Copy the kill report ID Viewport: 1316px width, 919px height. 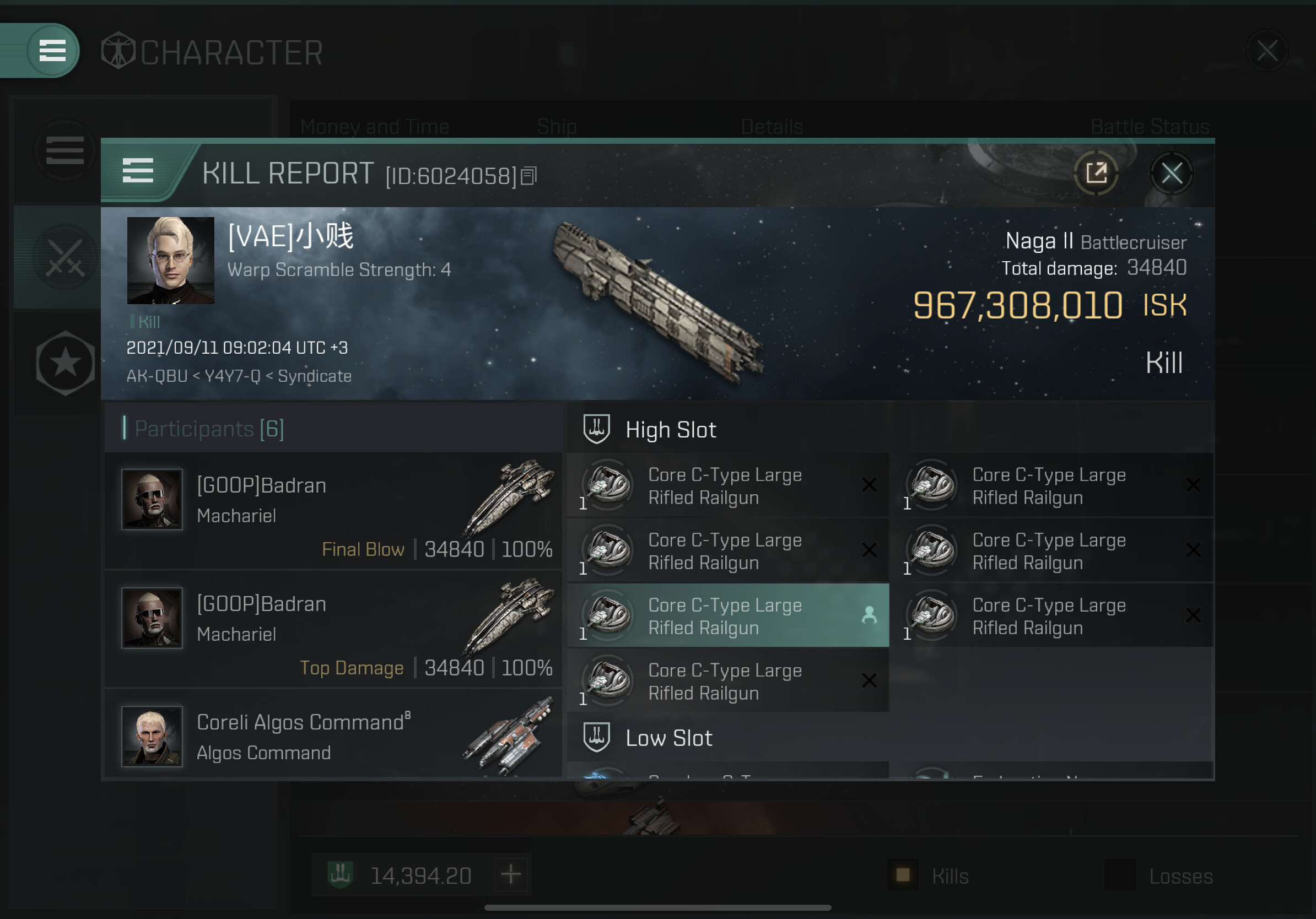coord(528,176)
